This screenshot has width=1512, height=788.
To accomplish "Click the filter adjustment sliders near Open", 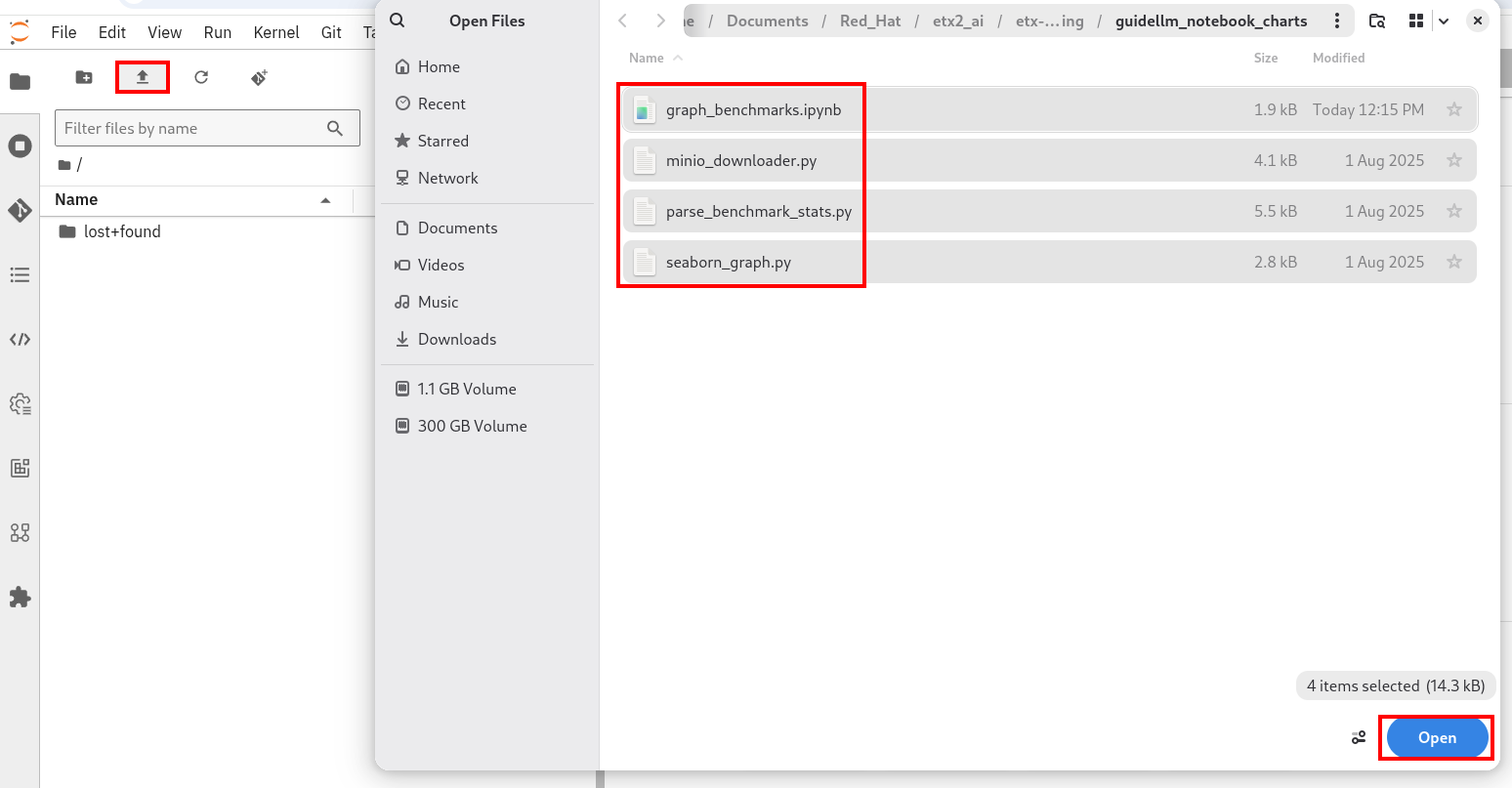I will point(1359,738).
